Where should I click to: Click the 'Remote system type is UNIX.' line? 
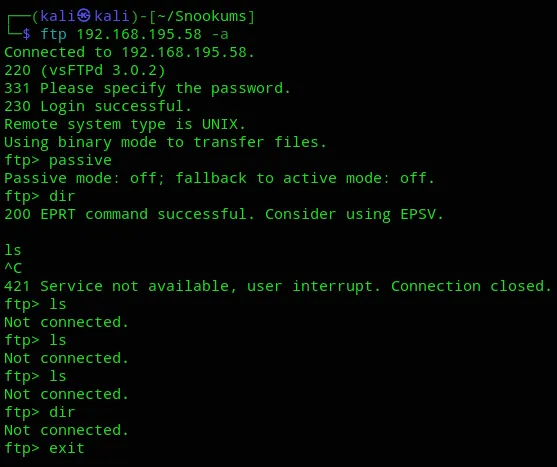click(x=125, y=124)
